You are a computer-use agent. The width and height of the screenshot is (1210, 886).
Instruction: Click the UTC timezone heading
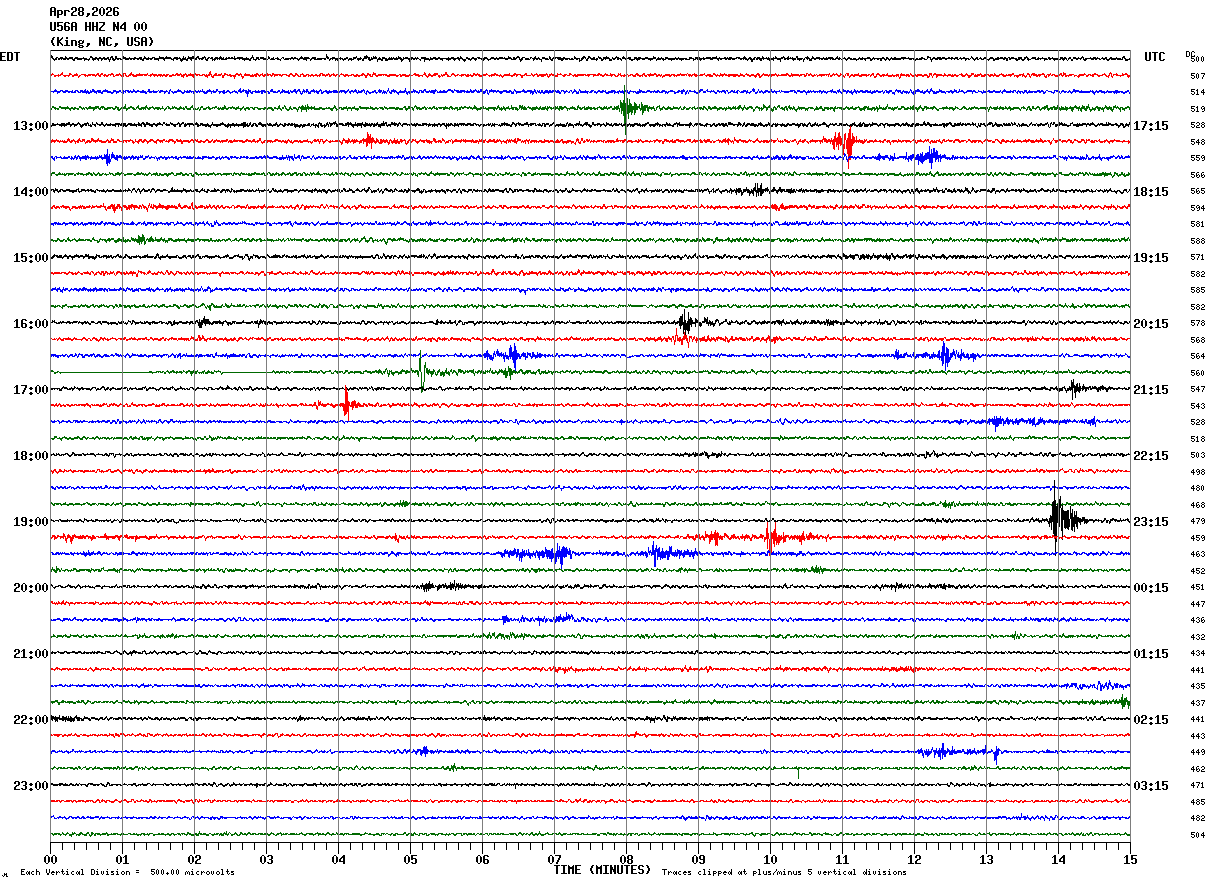pos(1155,57)
